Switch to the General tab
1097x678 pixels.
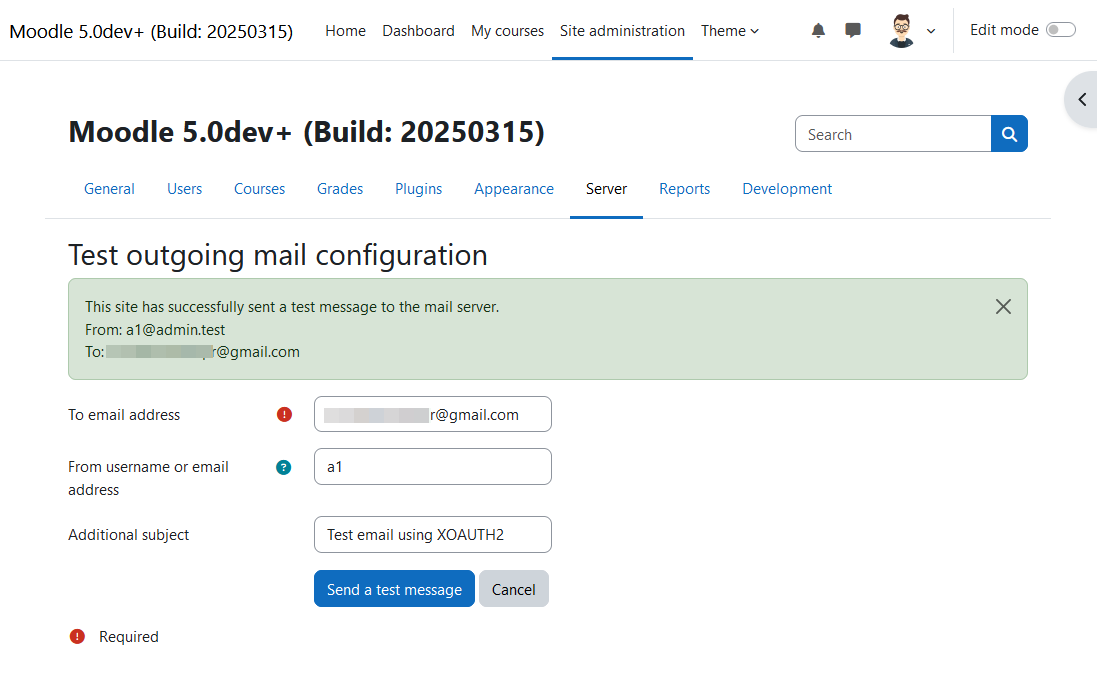click(x=109, y=189)
